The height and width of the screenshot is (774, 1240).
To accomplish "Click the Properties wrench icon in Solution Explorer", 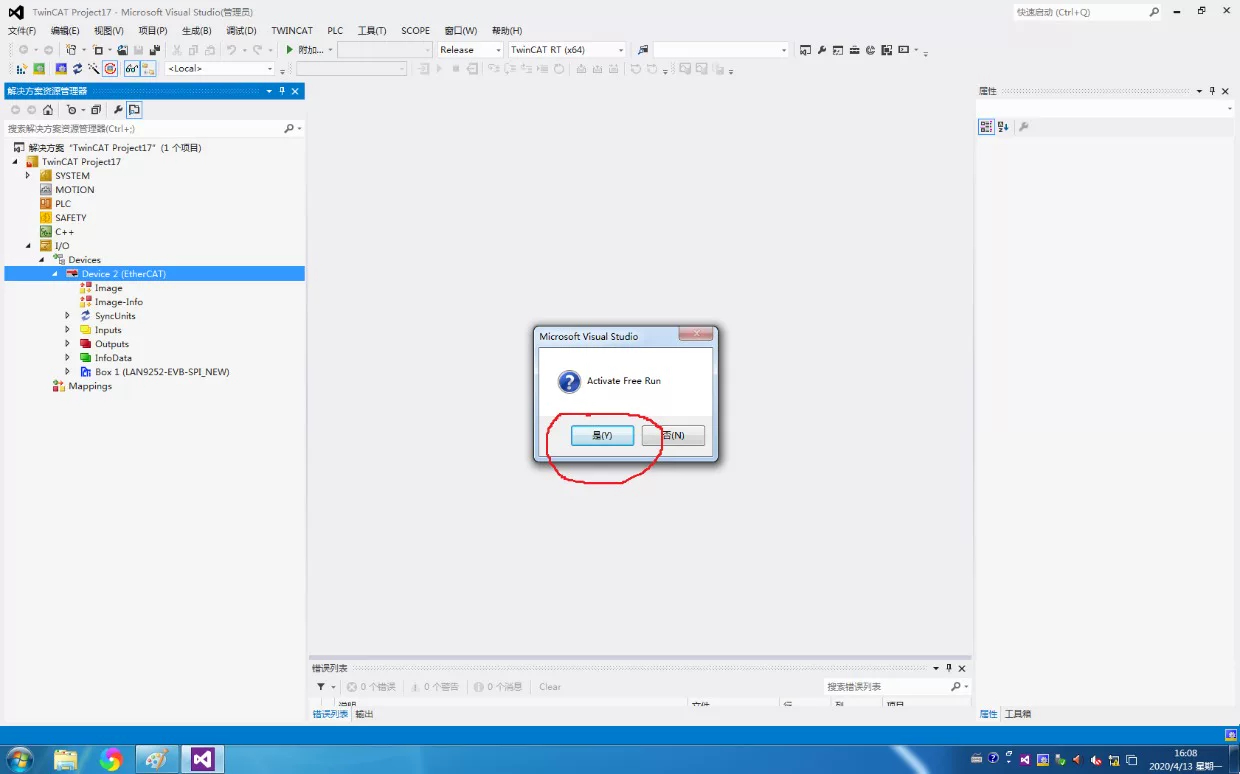I will click(x=118, y=110).
